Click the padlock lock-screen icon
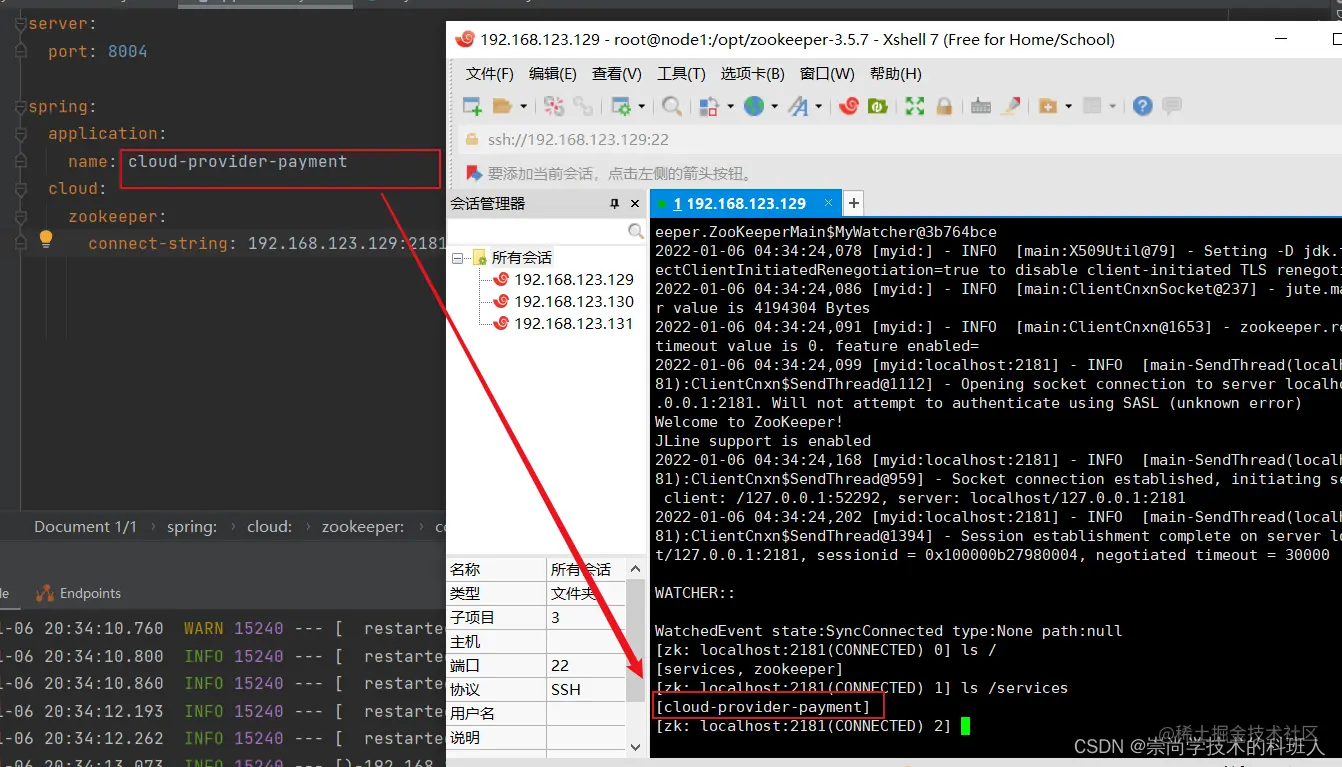Image resolution: width=1342 pixels, height=767 pixels. coord(943,106)
